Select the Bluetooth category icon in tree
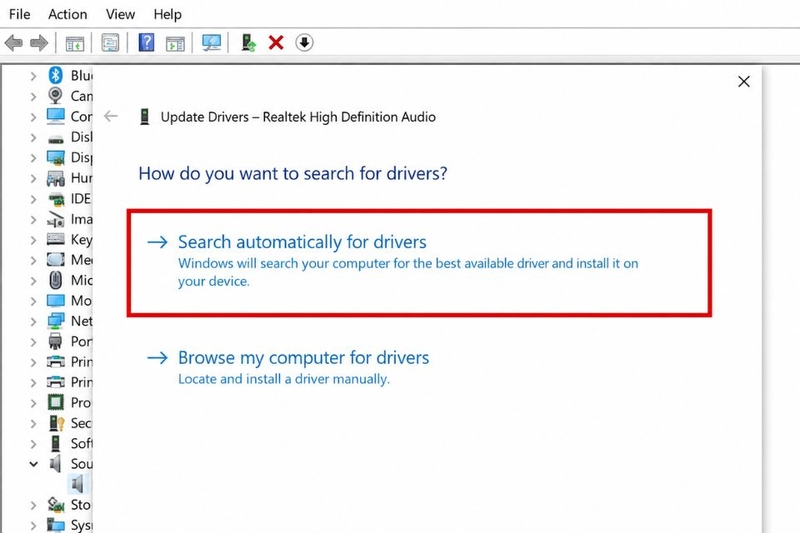 (x=55, y=75)
